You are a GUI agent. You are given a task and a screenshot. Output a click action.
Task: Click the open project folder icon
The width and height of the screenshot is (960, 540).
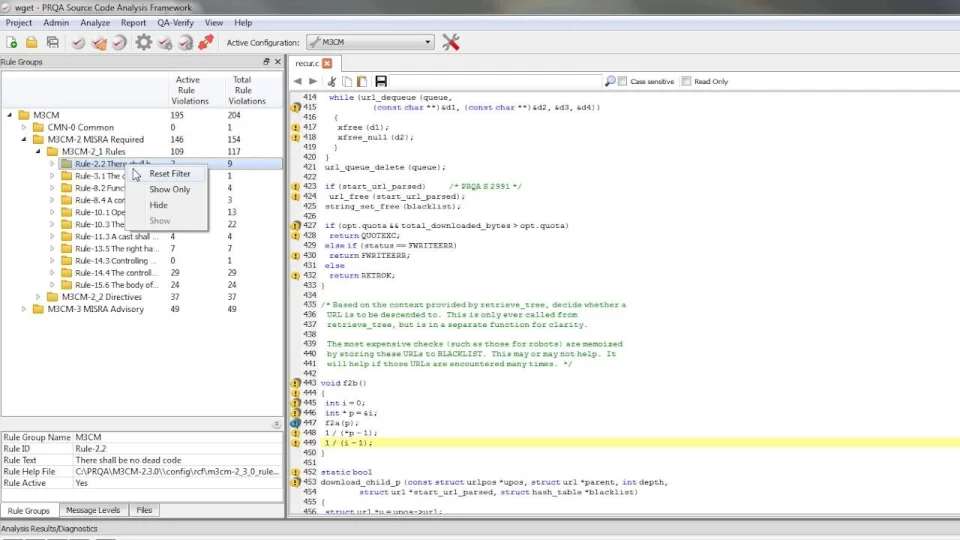(32, 43)
